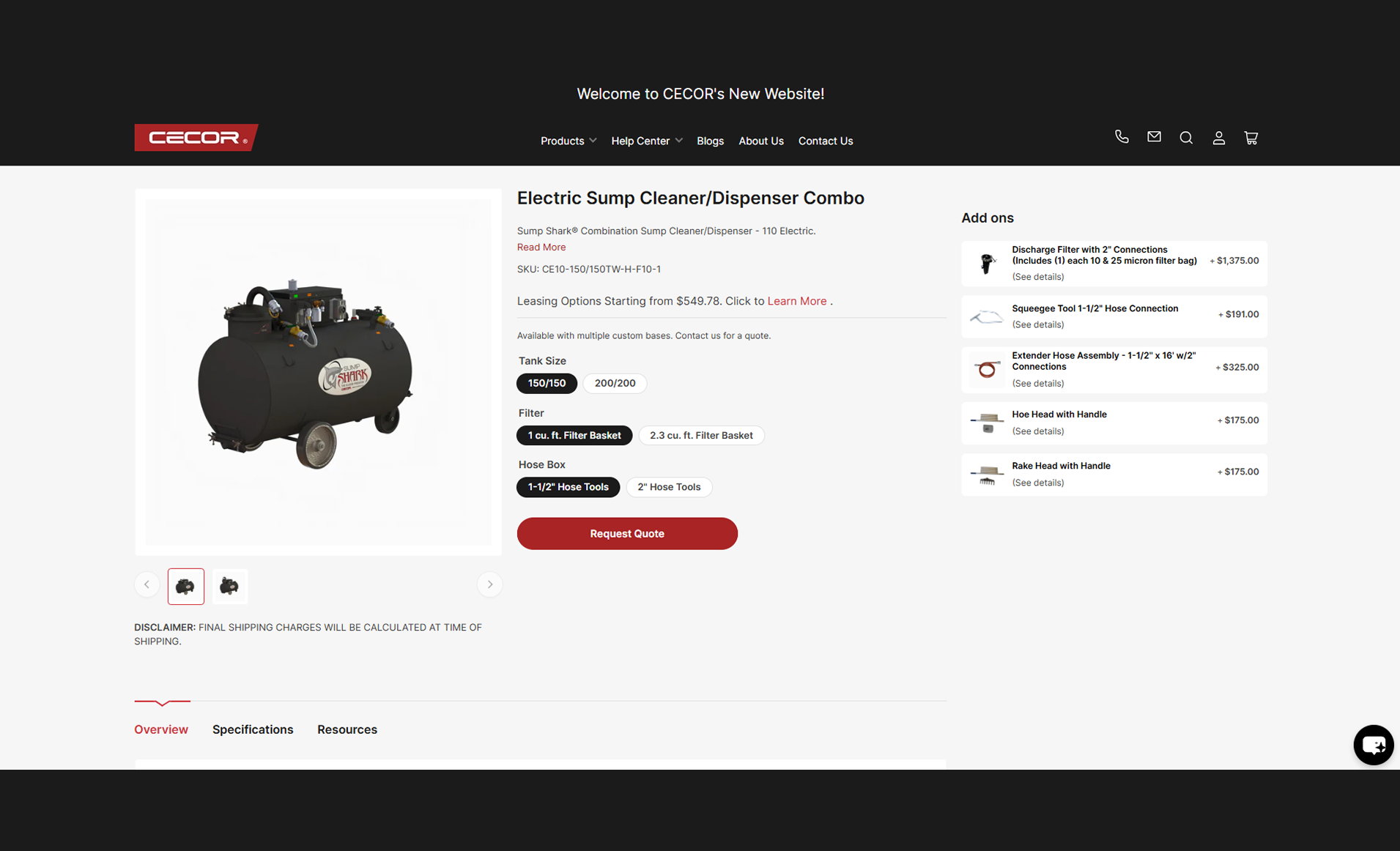Open the email envelope icon
The image size is (1400, 851).
1154,137
